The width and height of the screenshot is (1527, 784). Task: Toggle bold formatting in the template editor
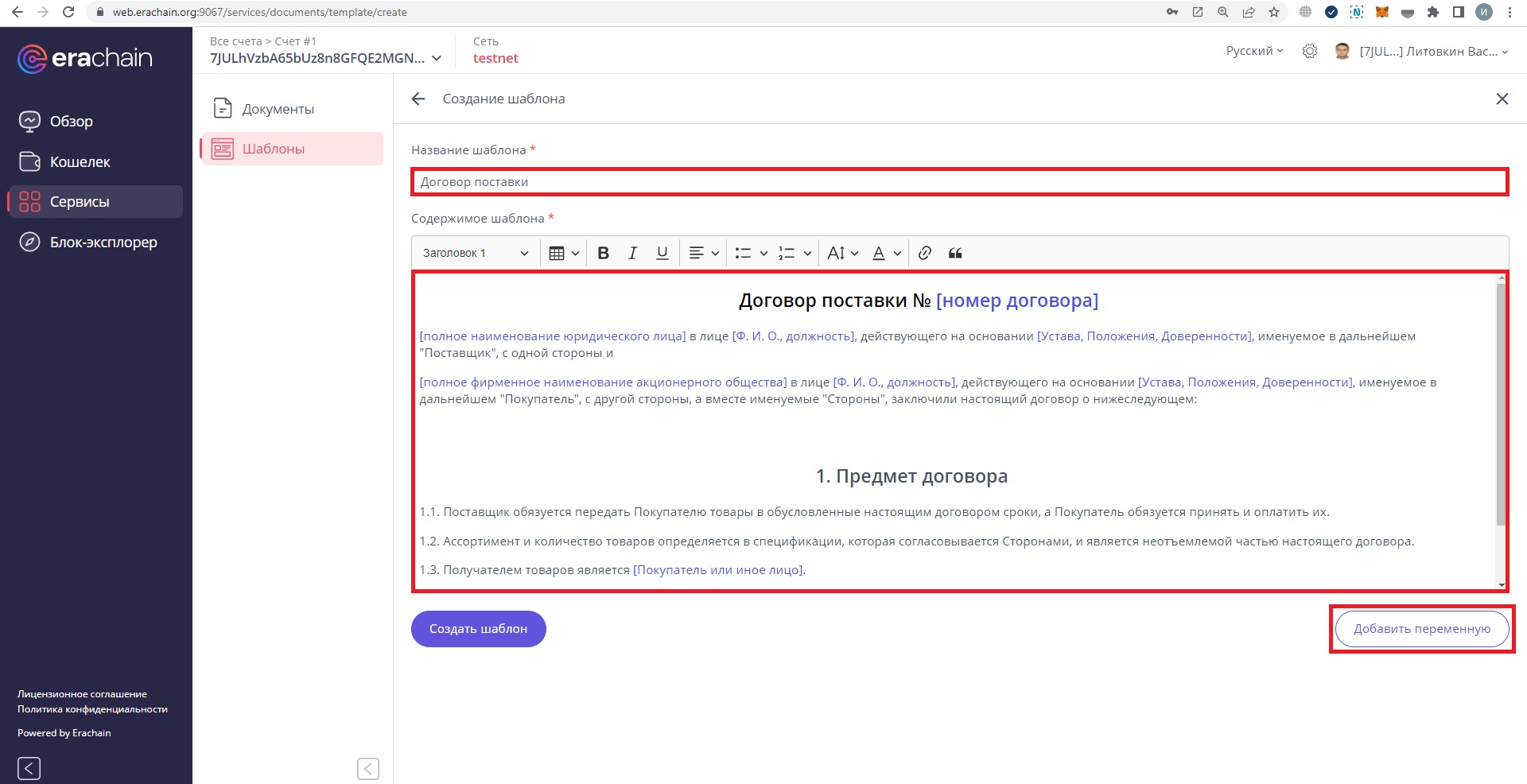603,253
